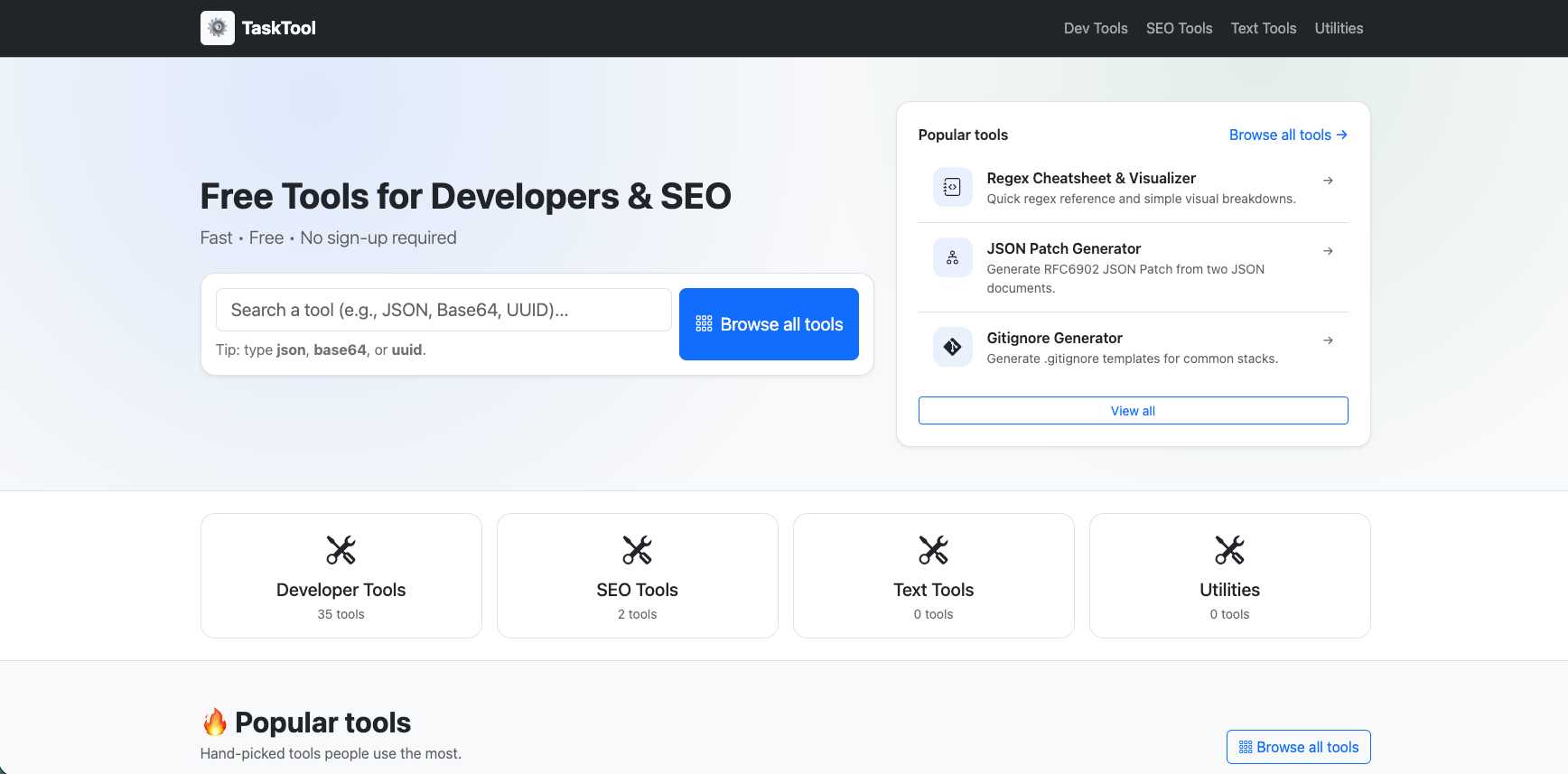The height and width of the screenshot is (774, 1568).
Task: Click 'Hand-picked tools people use the most' text
Action: click(331, 753)
